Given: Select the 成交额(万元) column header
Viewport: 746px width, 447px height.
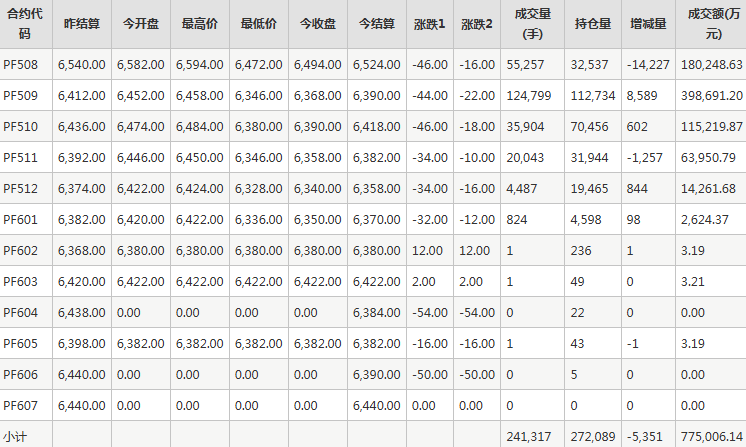Looking at the screenshot, I should point(713,24).
